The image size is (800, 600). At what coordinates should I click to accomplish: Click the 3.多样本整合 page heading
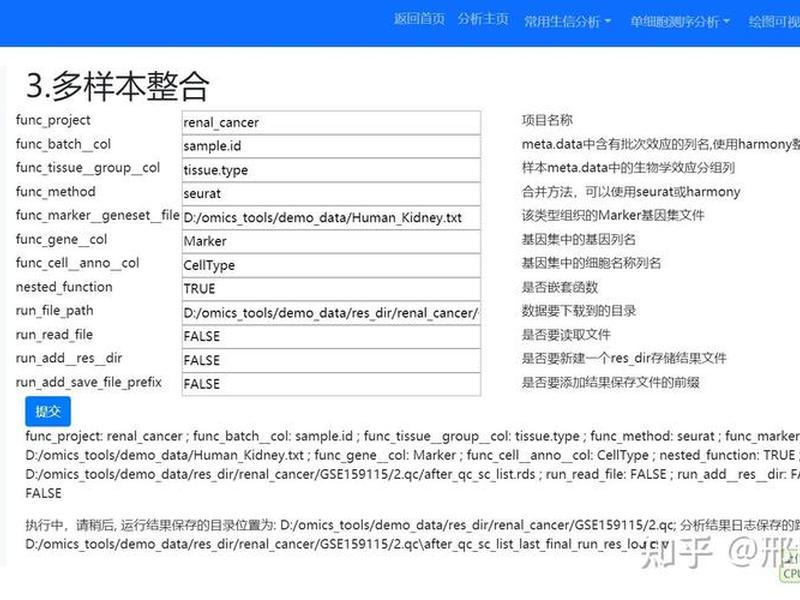(x=117, y=85)
